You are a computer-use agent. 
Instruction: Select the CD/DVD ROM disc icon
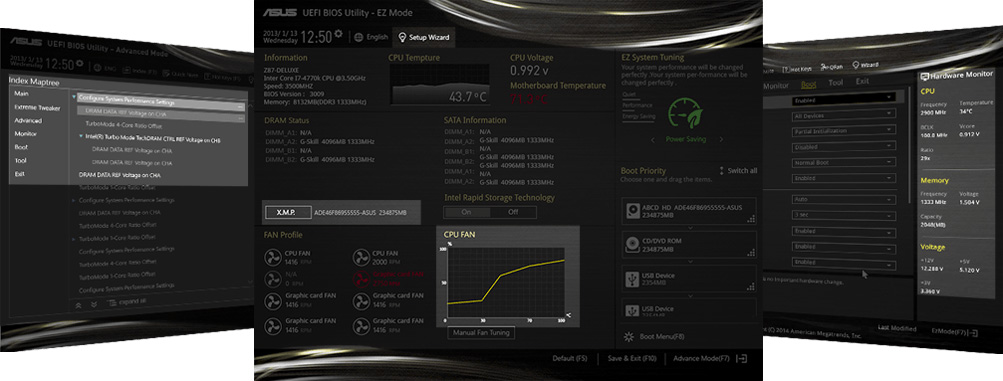(x=633, y=244)
